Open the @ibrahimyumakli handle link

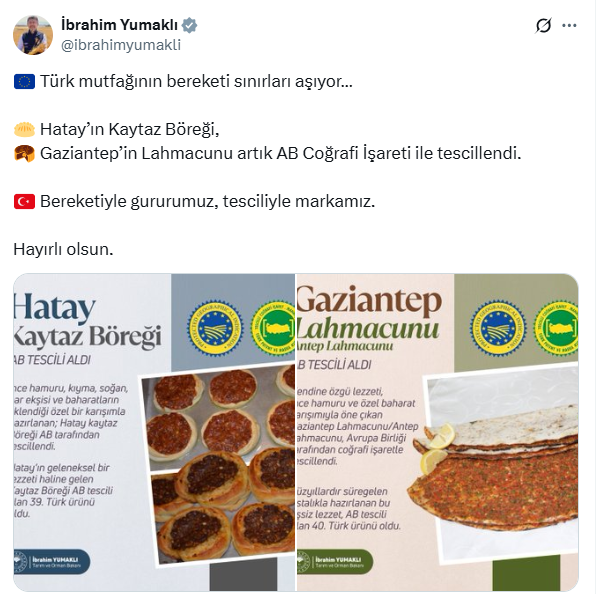pos(121,45)
